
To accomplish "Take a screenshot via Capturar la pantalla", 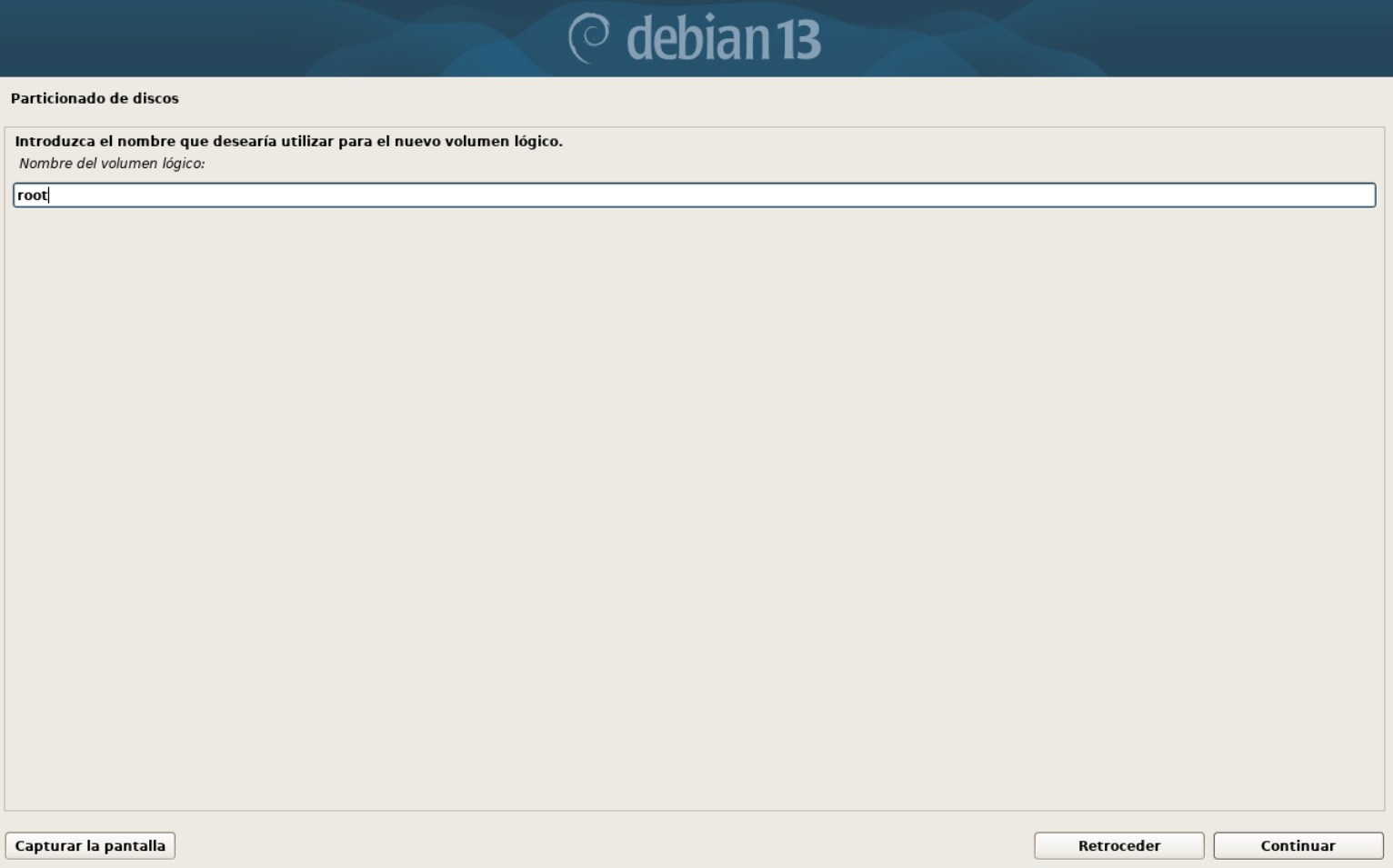I will click(90, 845).
